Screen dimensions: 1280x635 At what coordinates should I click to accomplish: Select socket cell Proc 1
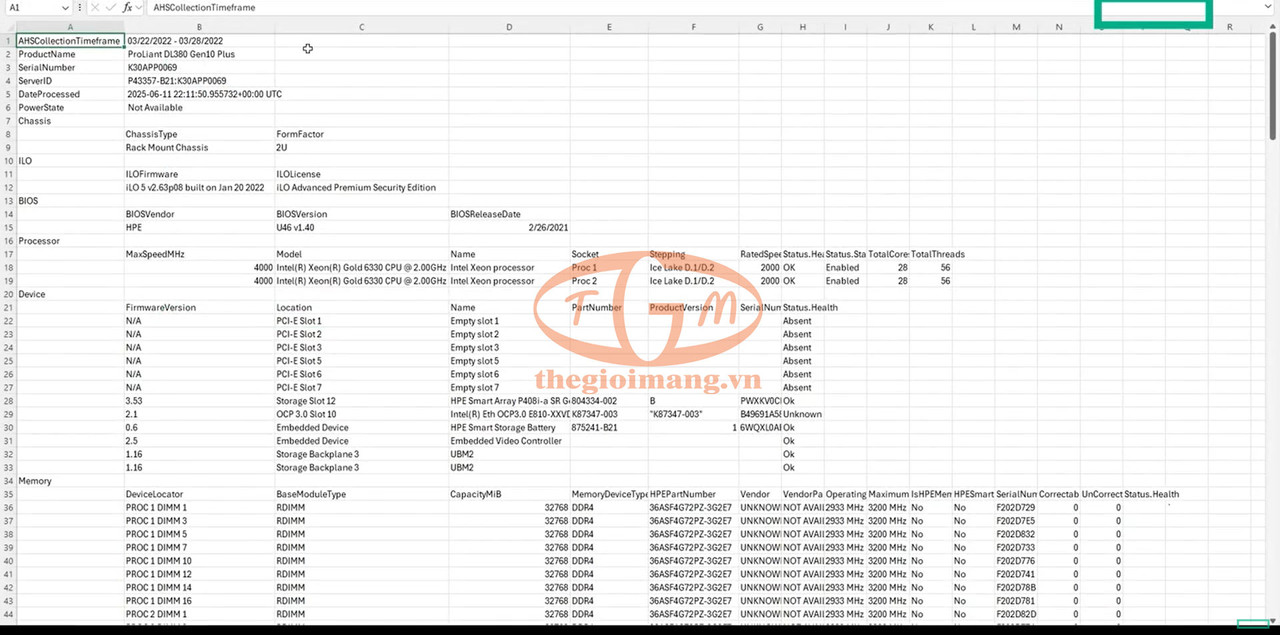608,268
